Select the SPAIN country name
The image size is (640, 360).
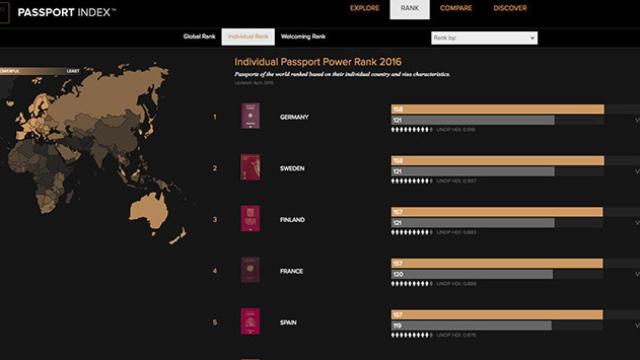click(x=288, y=322)
